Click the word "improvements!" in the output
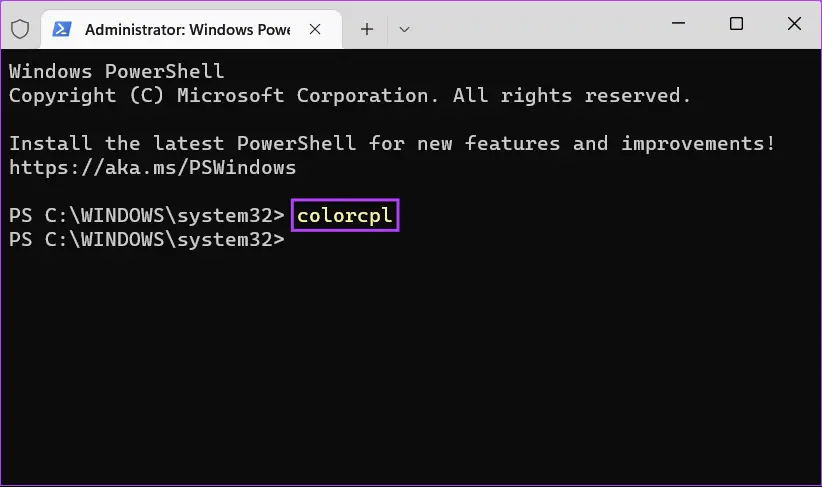 (x=697, y=143)
